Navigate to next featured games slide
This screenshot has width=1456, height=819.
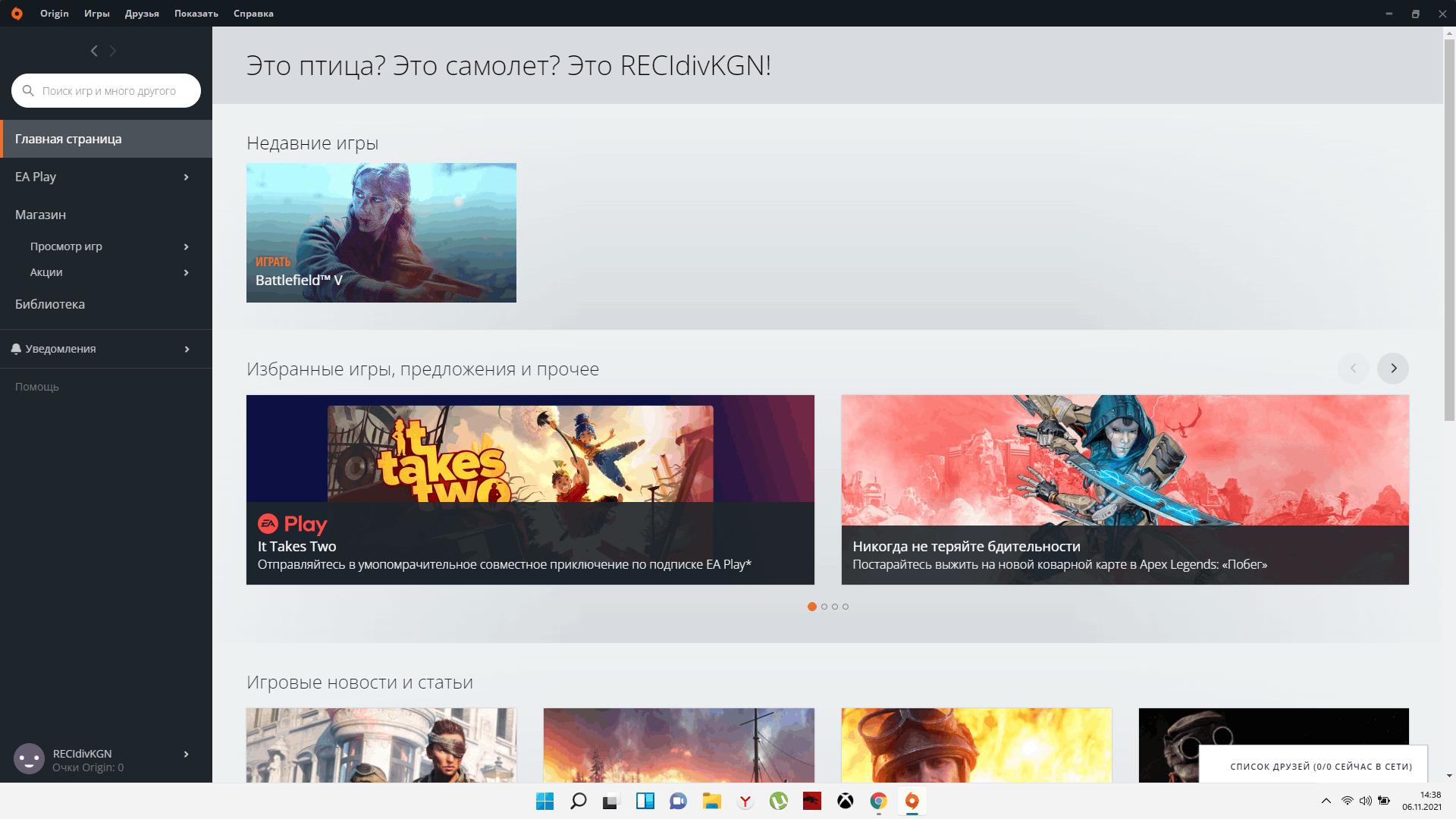(x=1392, y=368)
